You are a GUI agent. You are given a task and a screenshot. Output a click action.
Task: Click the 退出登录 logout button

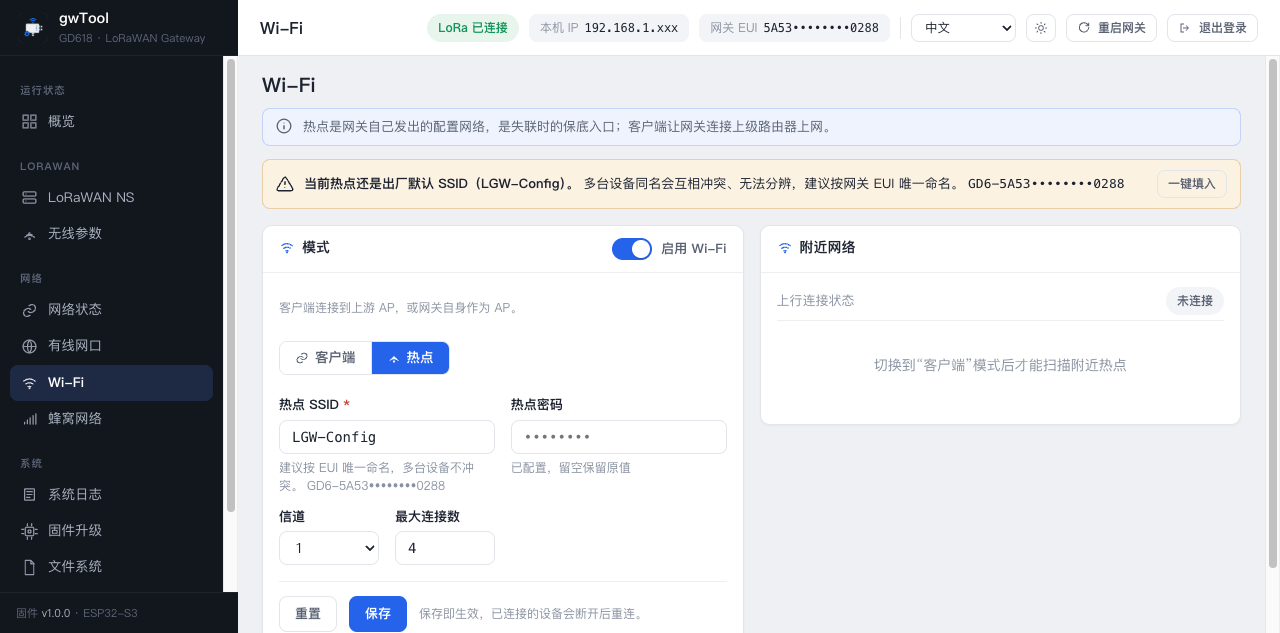tap(1212, 28)
